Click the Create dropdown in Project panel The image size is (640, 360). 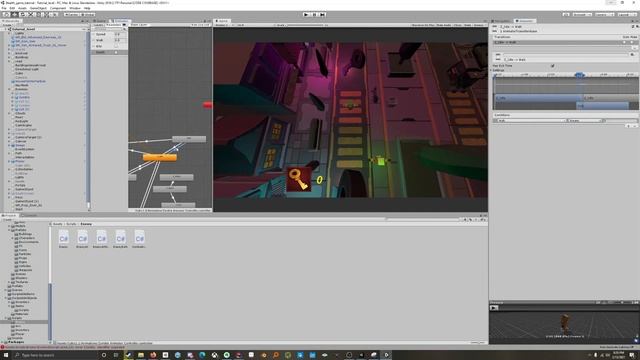pyautogui.click(x=7, y=220)
